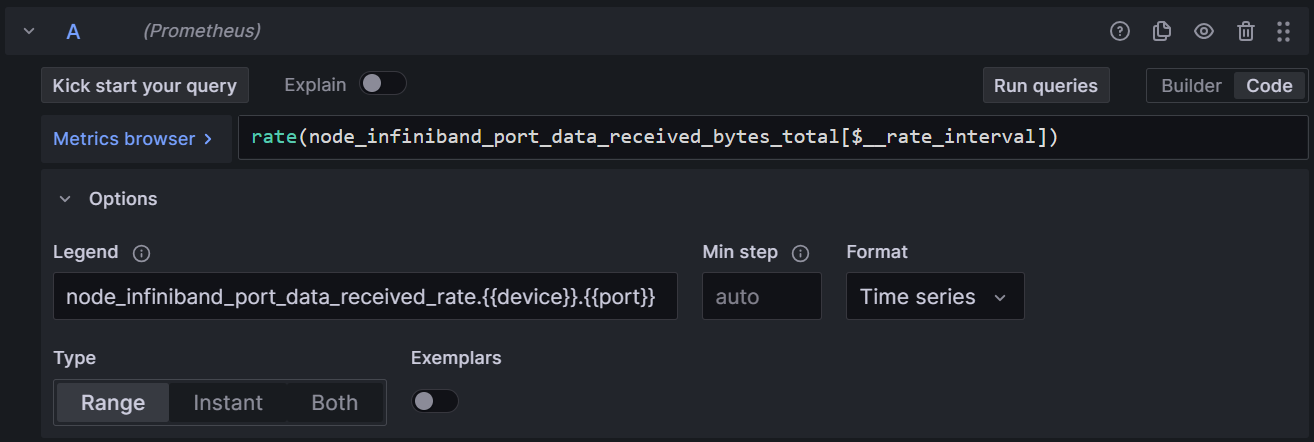Toggle the Explain switch
Viewport: 1314px width, 442px height.
(383, 84)
